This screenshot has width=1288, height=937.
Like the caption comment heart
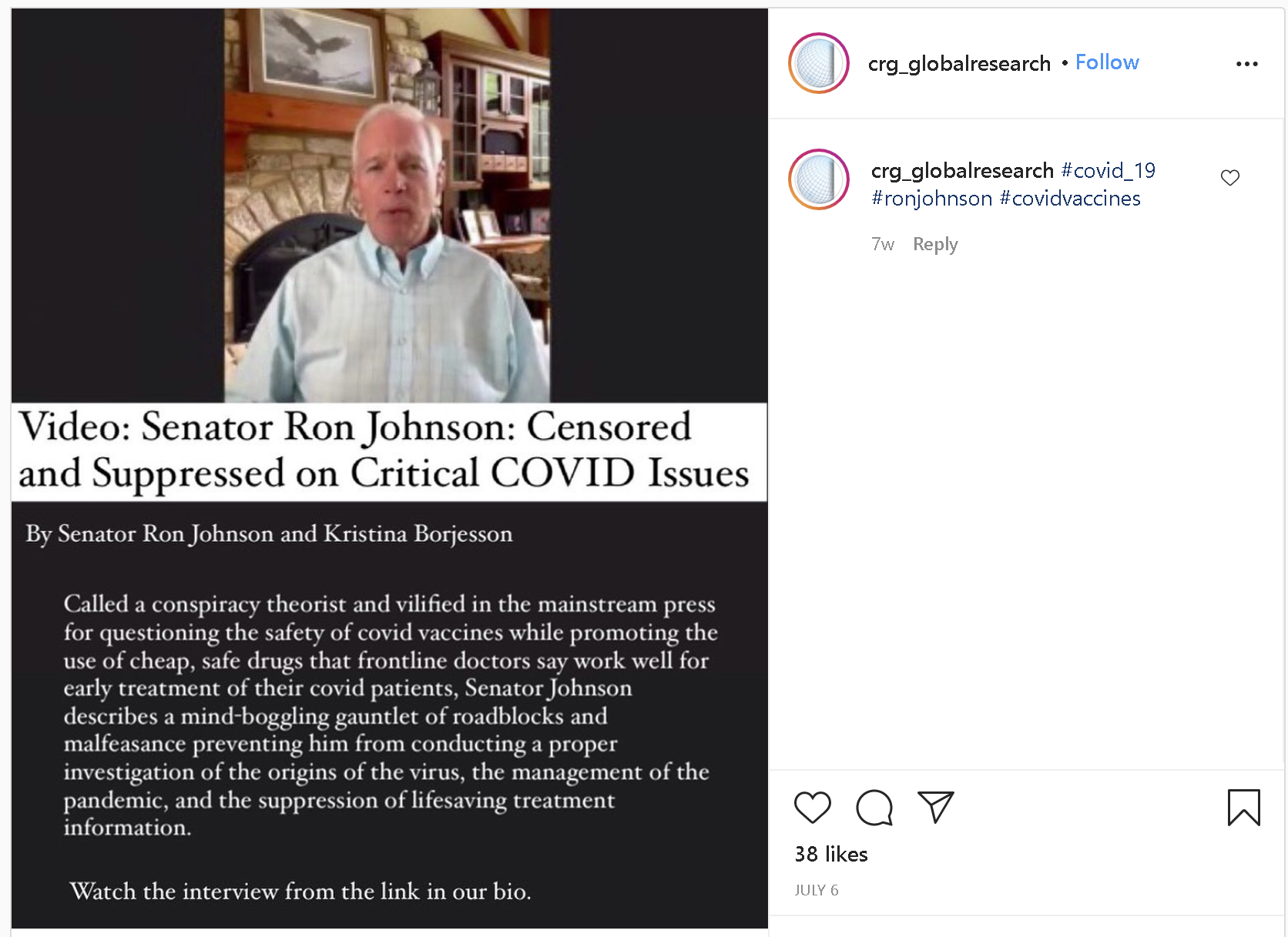1230,178
